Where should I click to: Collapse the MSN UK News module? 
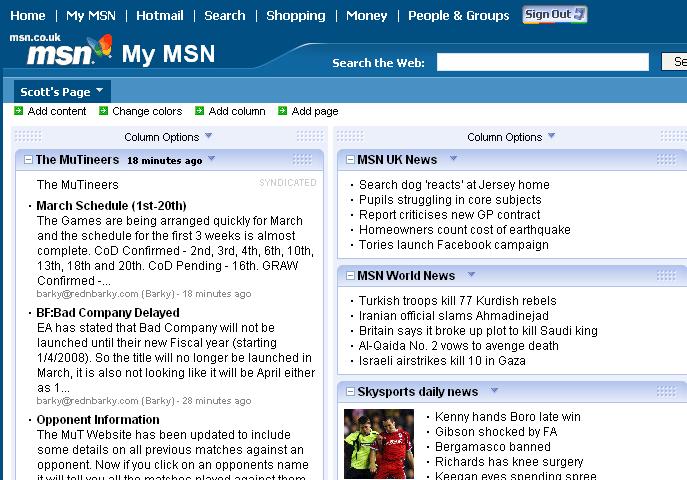point(349,160)
